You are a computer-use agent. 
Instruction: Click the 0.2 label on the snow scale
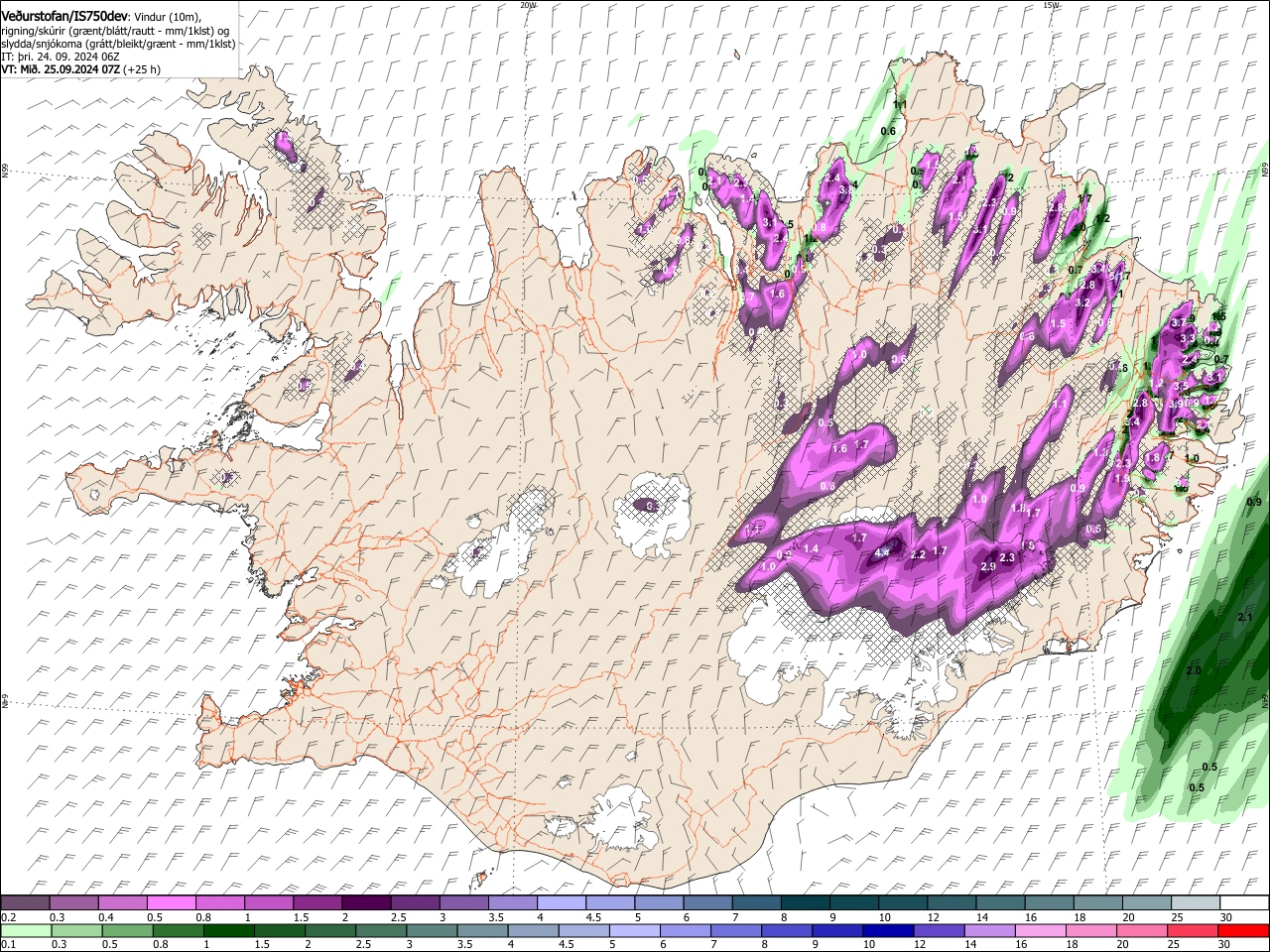(7, 917)
